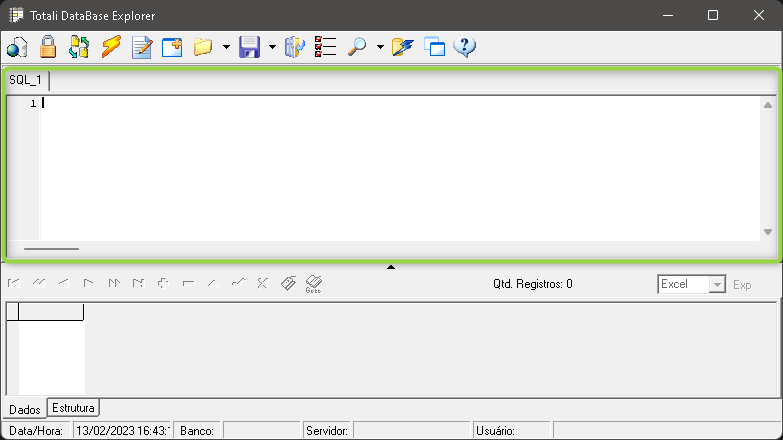Cancel the edit with the X navigator button
The height and width of the screenshot is (440, 783).
263,283
